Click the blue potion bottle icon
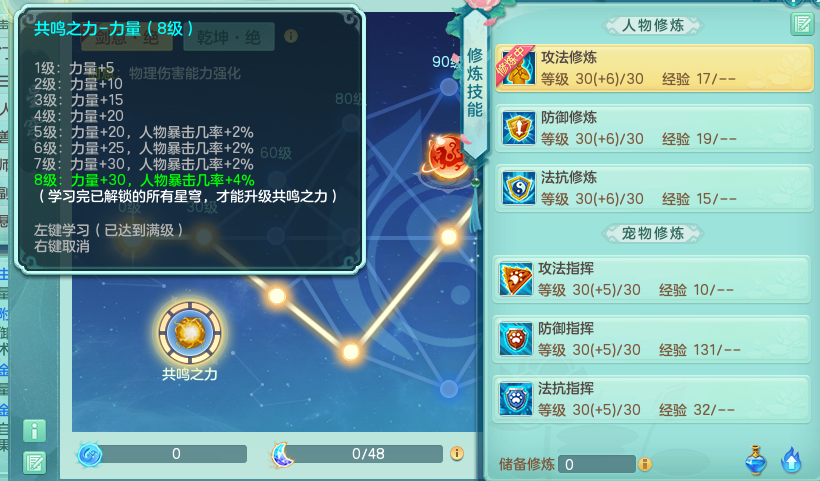Viewport: 820px width, 481px height. point(756,460)
